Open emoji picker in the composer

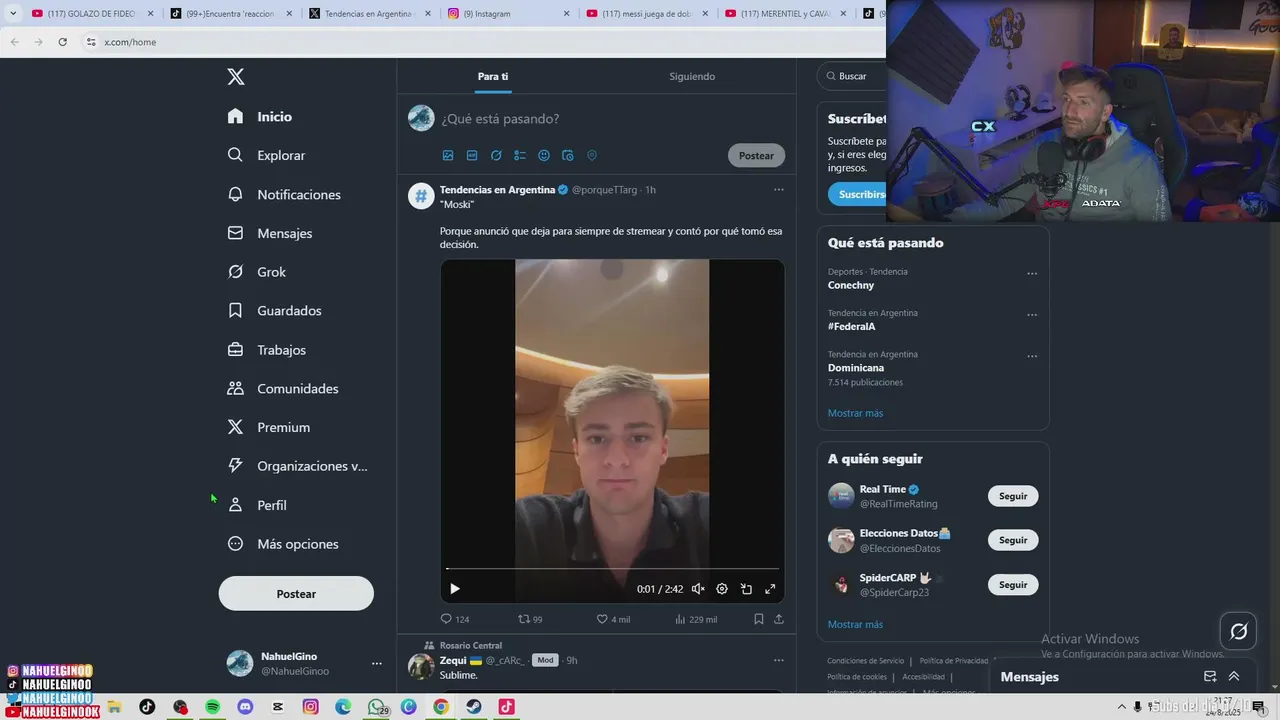tap(544, 156)
